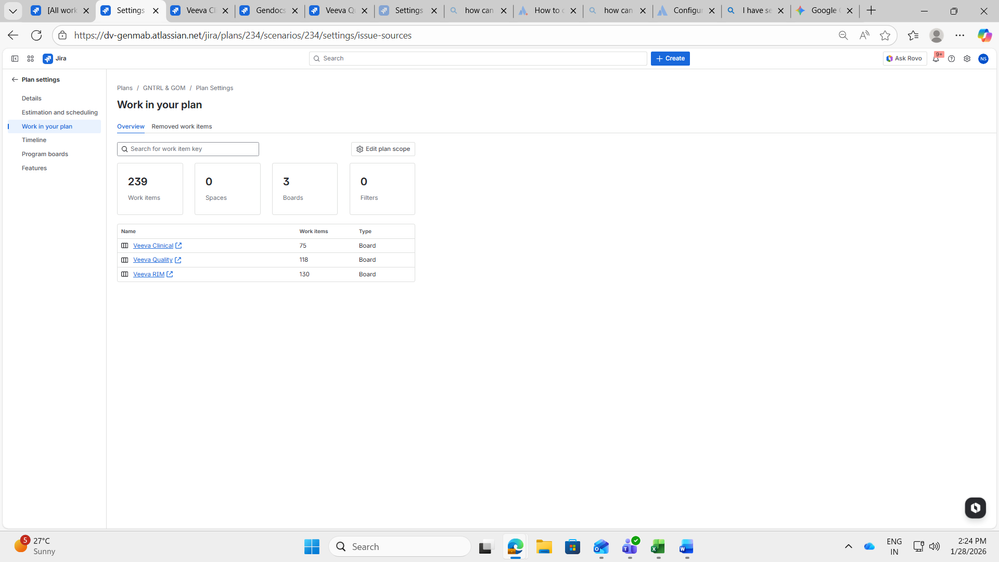This screenshot has height=562, width=999.
Task: Open Windows Start menu
Action: [312, 547]
